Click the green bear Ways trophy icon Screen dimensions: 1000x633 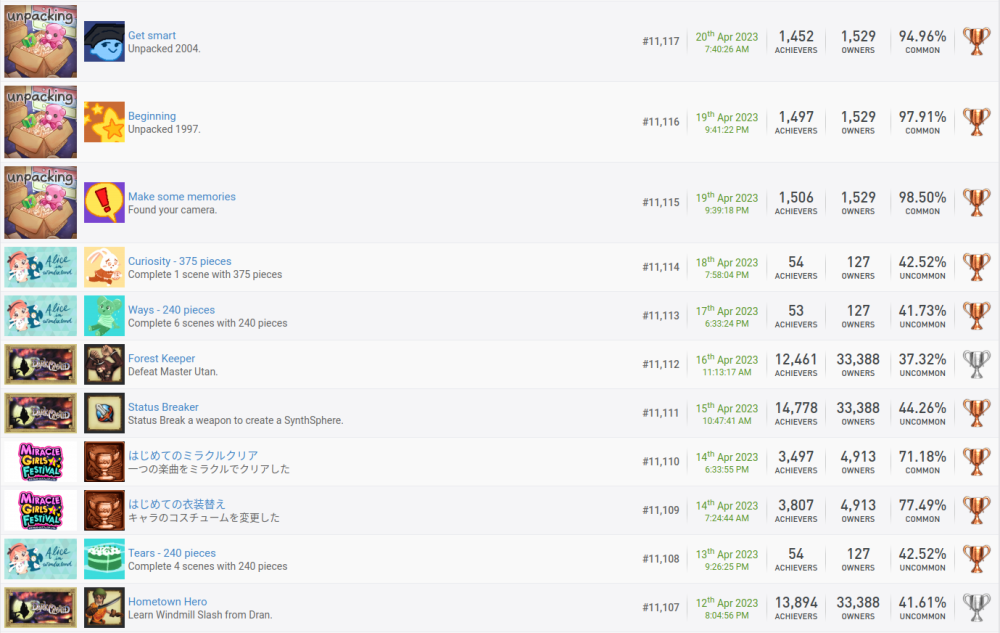[104, 316]
